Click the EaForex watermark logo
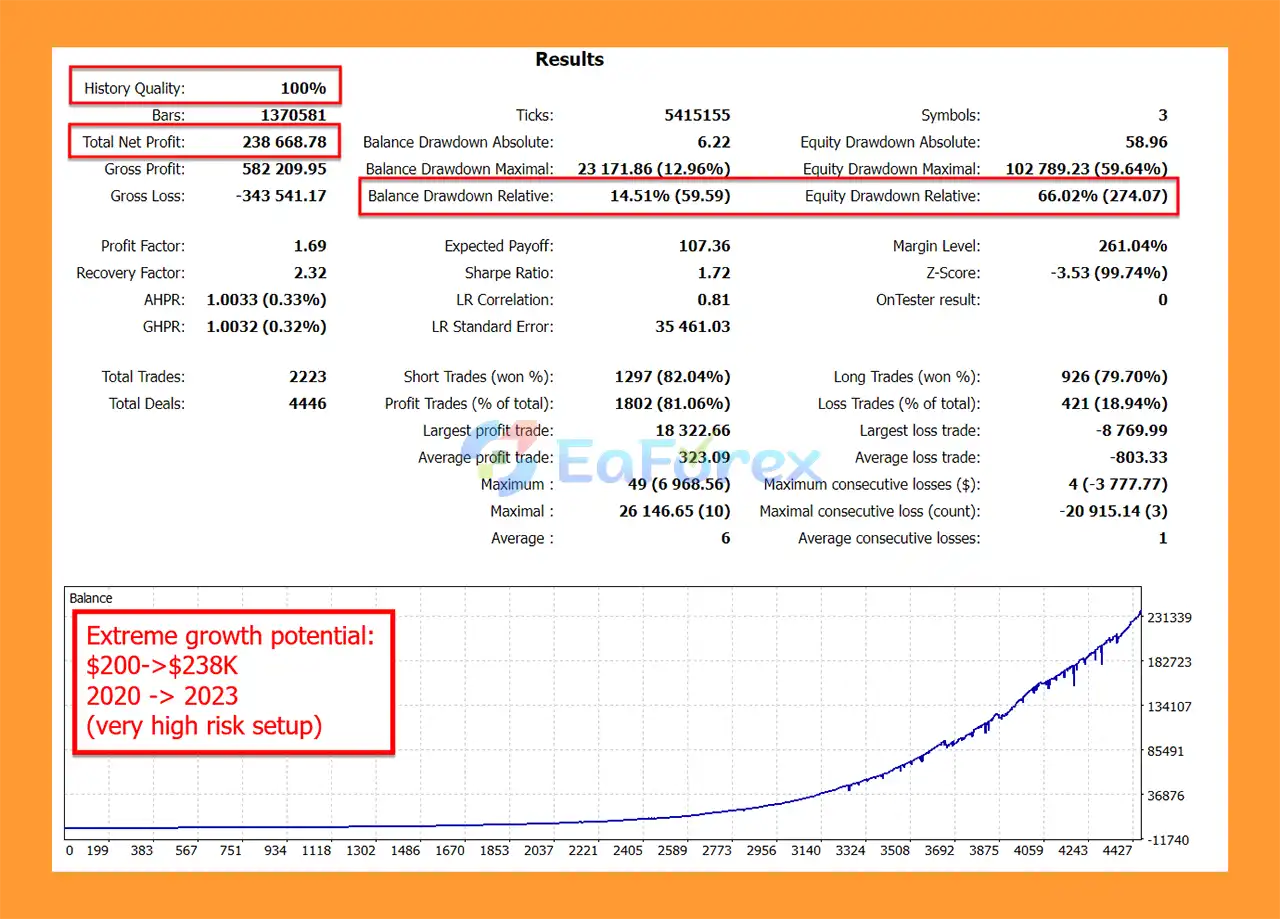 [x=688, y=464]
